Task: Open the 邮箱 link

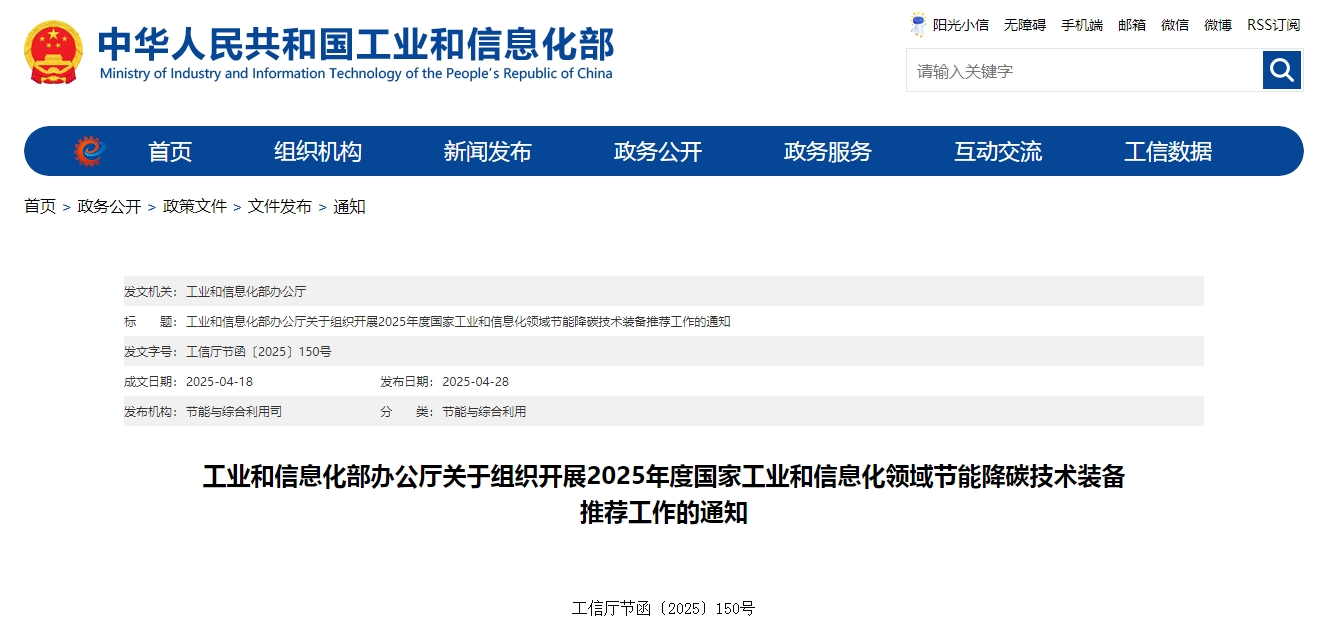Action: point(1132,25)
